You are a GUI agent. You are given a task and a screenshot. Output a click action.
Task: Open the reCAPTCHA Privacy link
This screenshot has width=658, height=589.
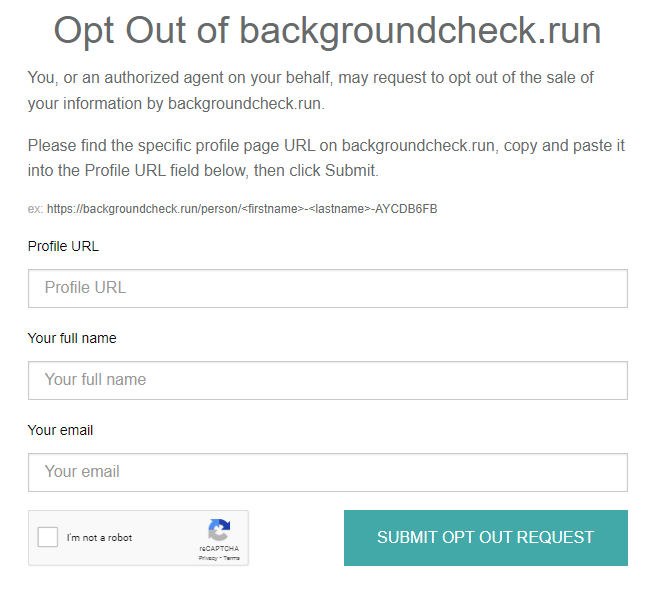(208, 558)
